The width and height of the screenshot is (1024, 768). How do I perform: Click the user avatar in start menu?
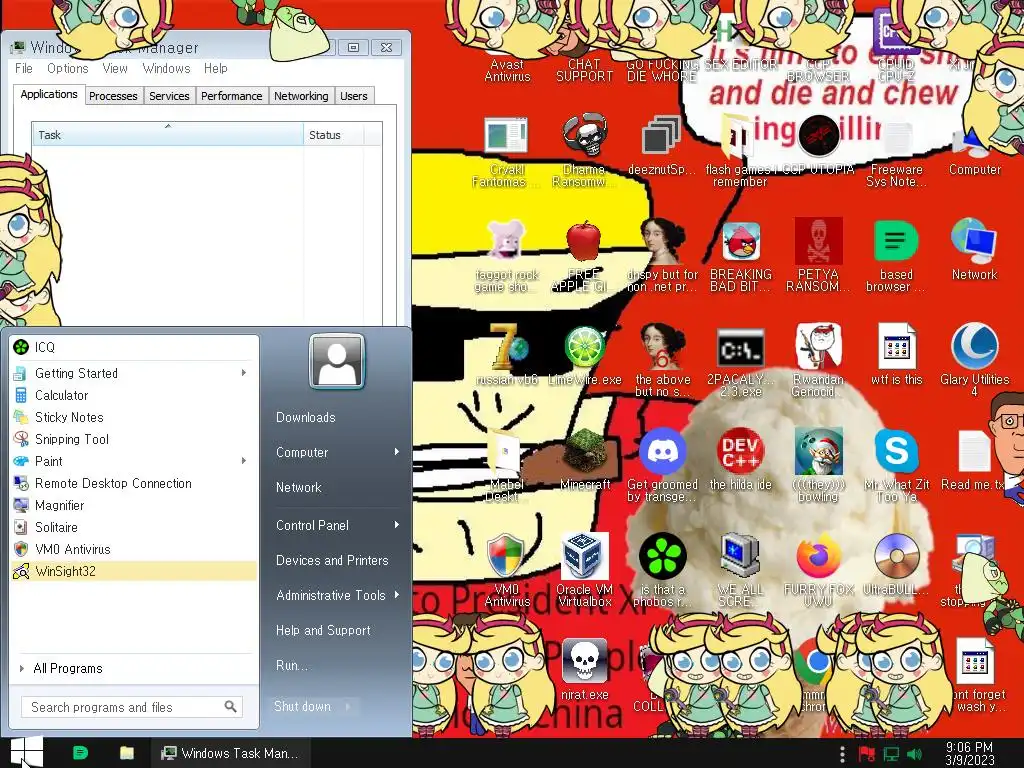click(337, 361)
